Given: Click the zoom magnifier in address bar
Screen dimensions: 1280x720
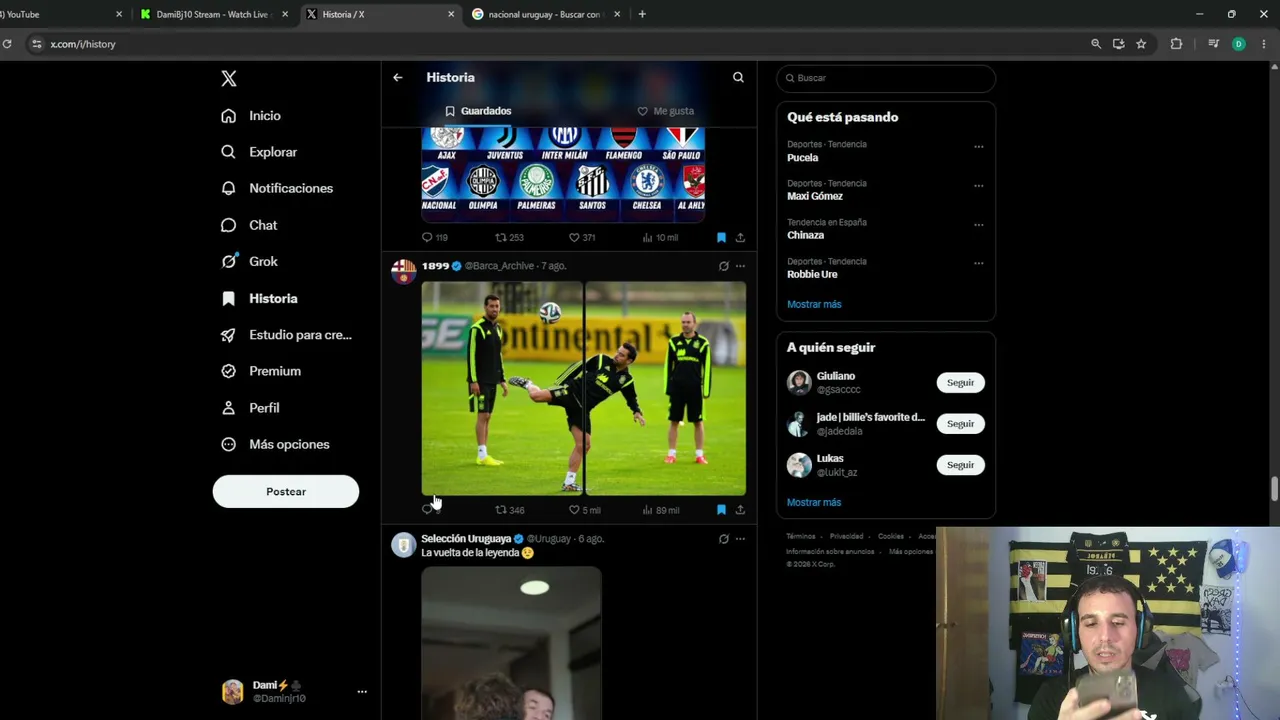Looking at the screenshot, I should [x=1096, y=44].
